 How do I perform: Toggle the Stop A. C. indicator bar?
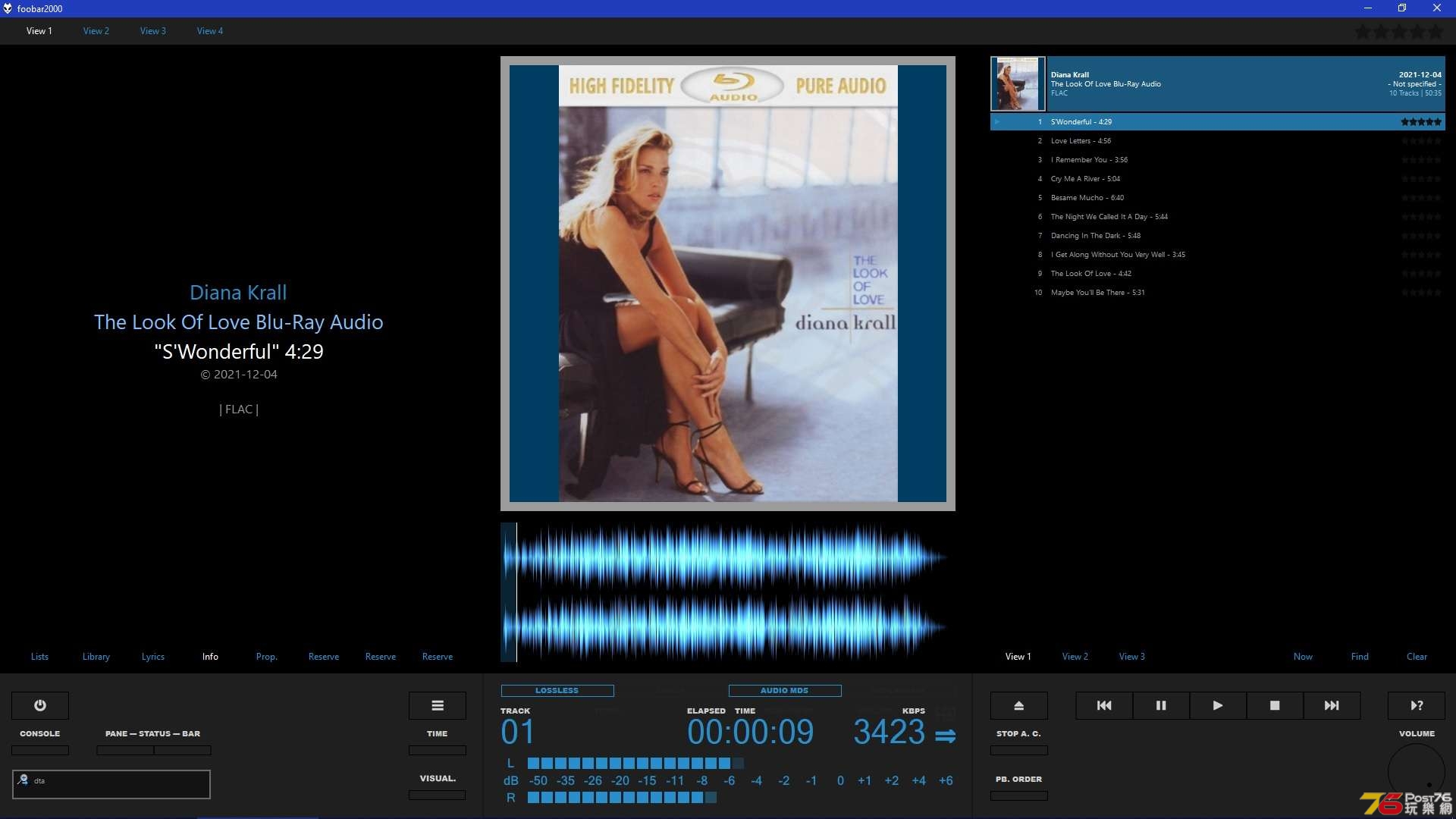[x=1019, y=750]
